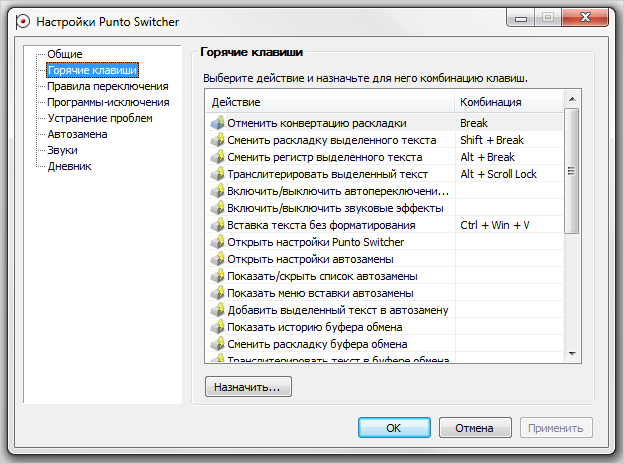
Task: Click the "Отмена" button
Action: point(474,428)
